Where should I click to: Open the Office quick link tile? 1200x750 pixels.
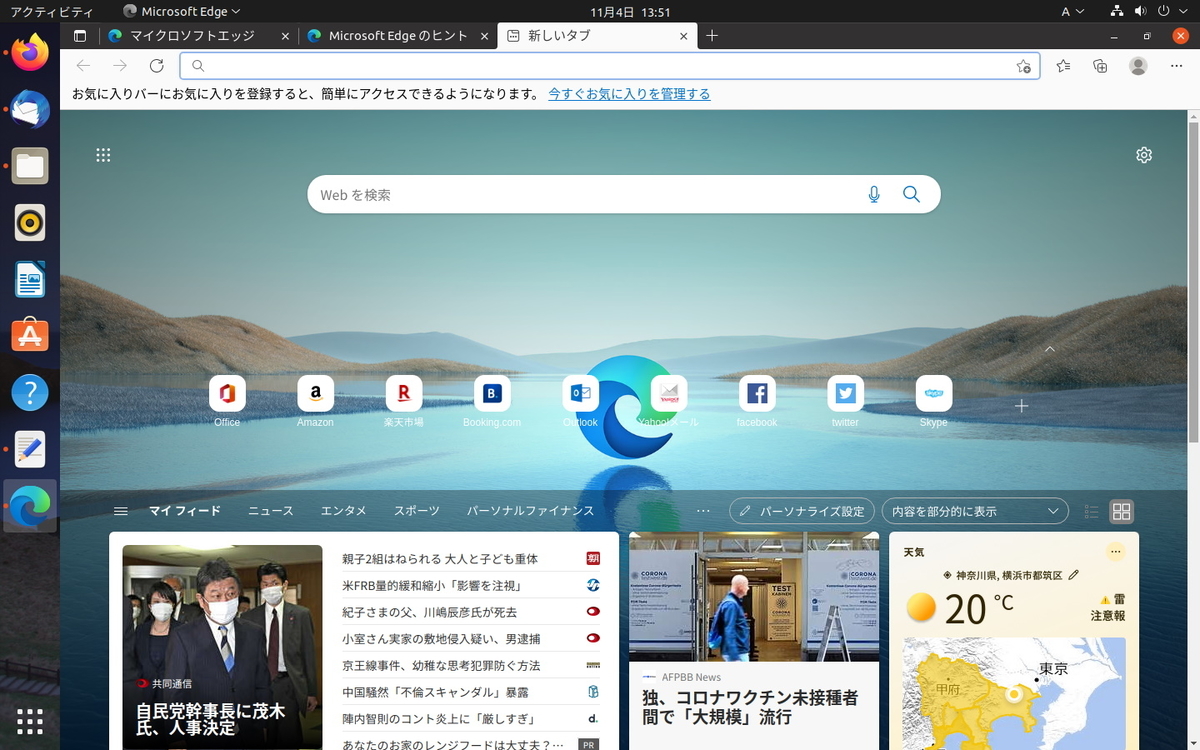227,394
